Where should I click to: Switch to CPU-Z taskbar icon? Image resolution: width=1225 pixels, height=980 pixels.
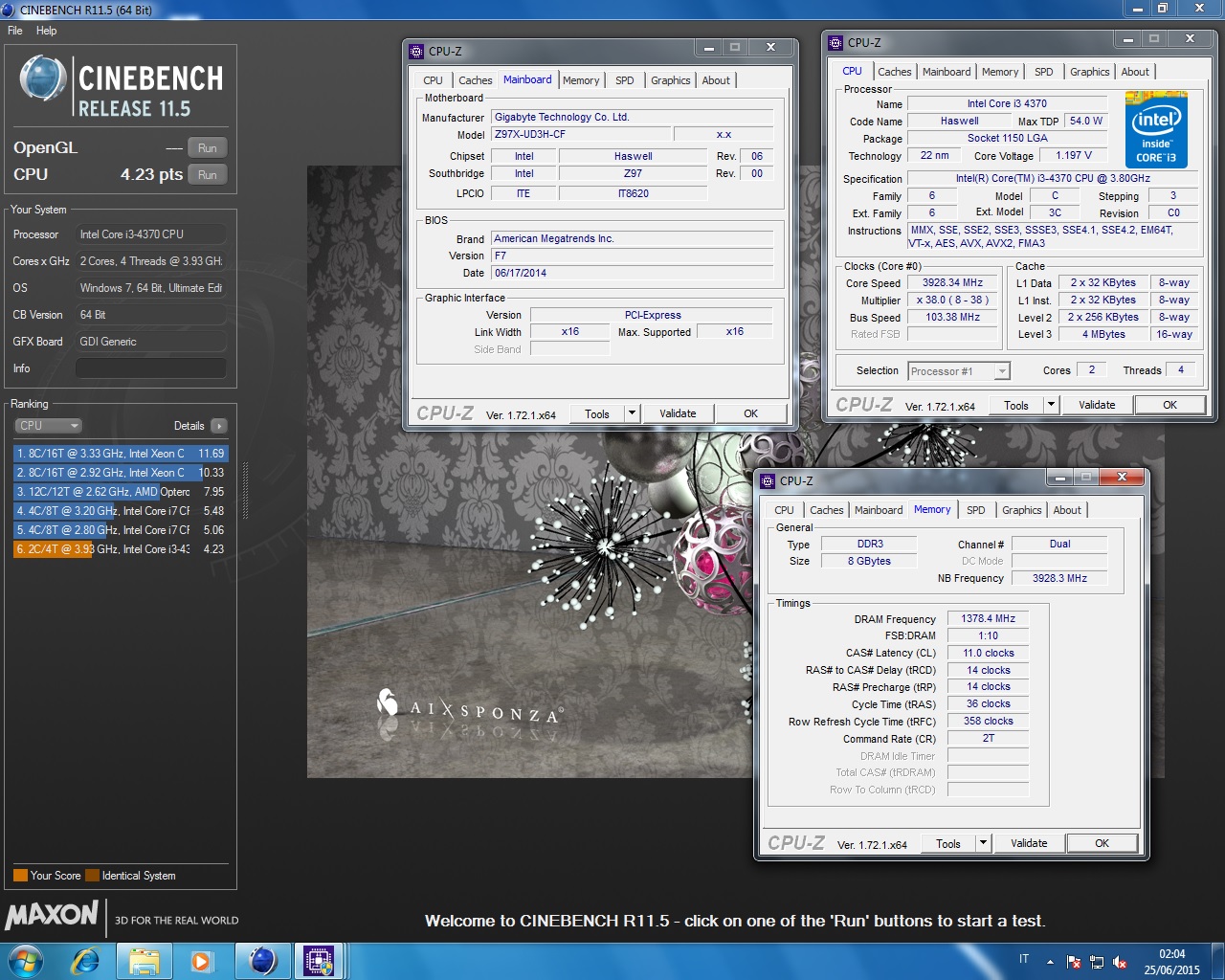tap(319, 961)
